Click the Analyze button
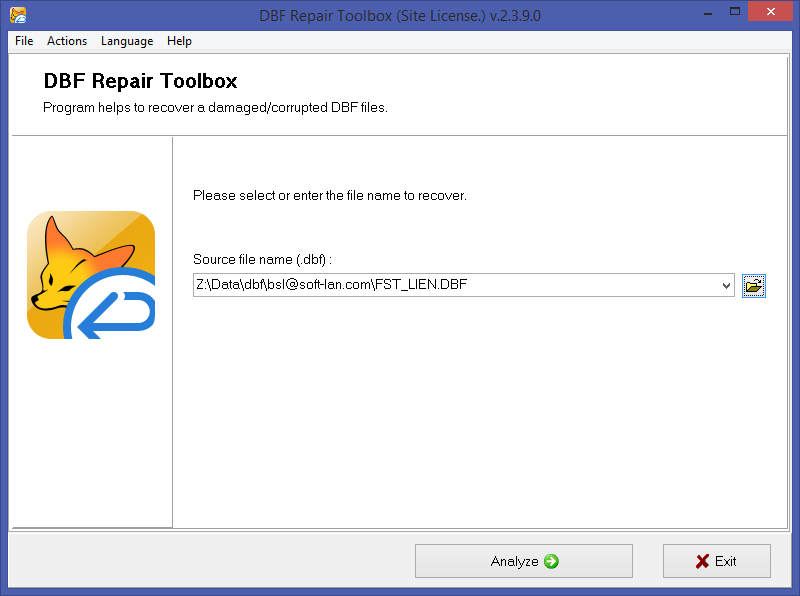This screenshot has width=800, height=596. 523,561
